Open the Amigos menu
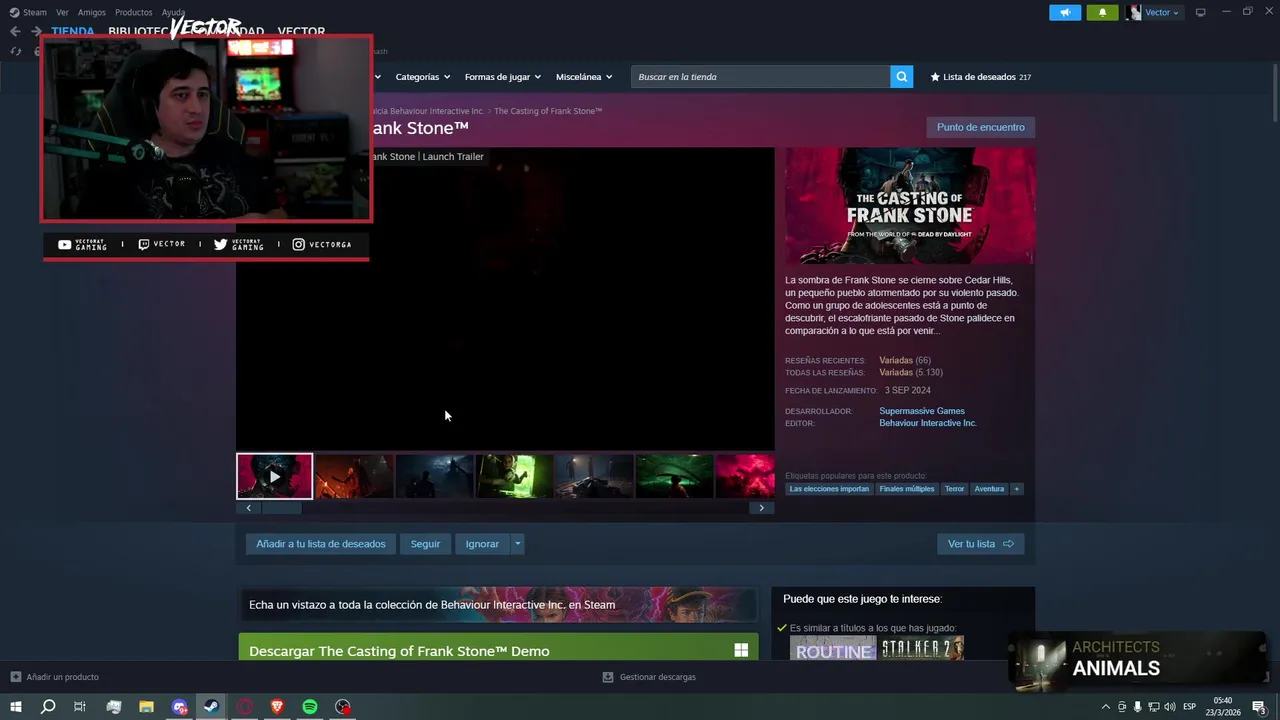Screen dimensions: 1280x720 point(92,12)
